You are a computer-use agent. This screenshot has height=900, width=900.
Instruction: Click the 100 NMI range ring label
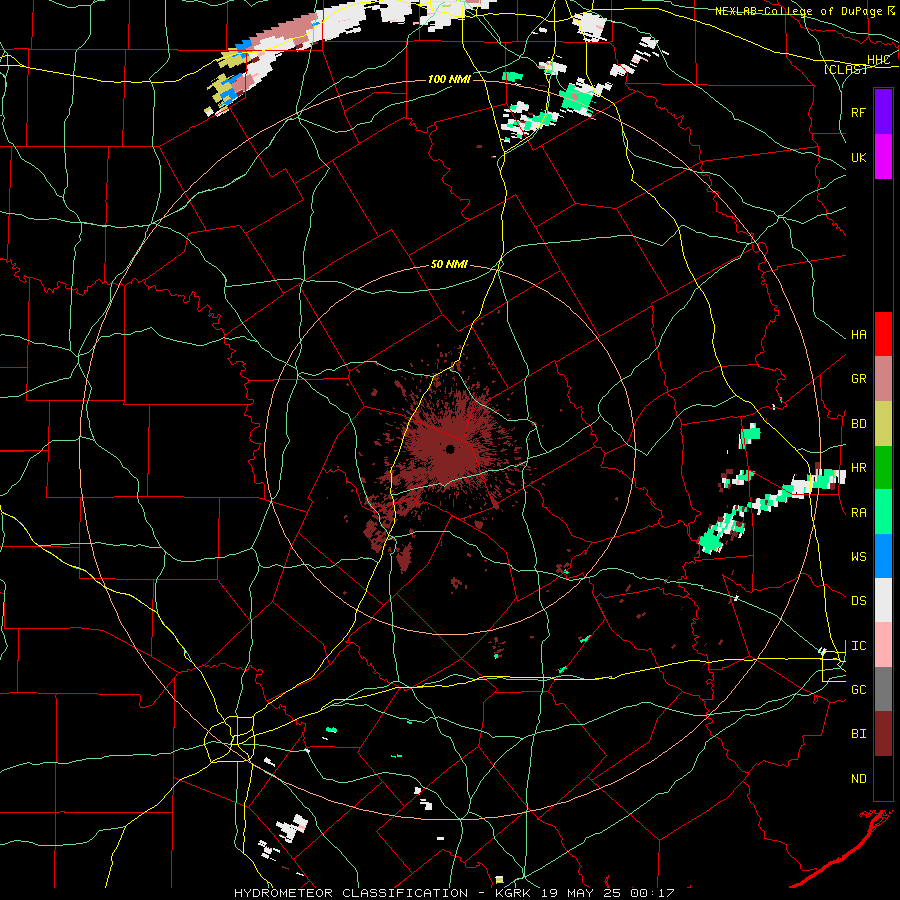tap(449, 79)
